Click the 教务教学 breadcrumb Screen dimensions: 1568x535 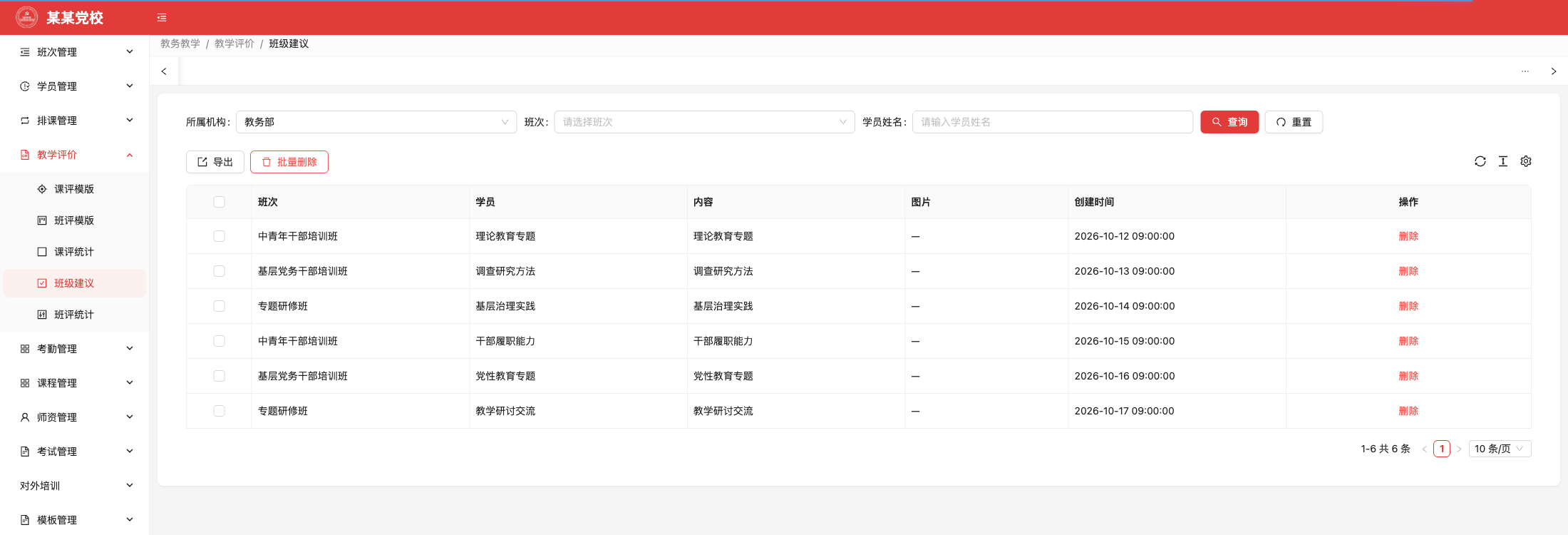(180, 44)
